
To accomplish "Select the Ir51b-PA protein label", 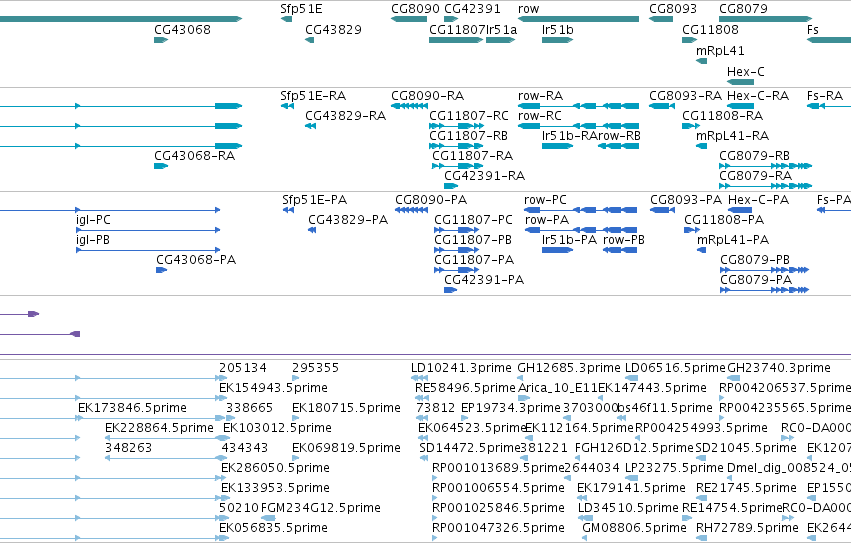I will (569, 240).
